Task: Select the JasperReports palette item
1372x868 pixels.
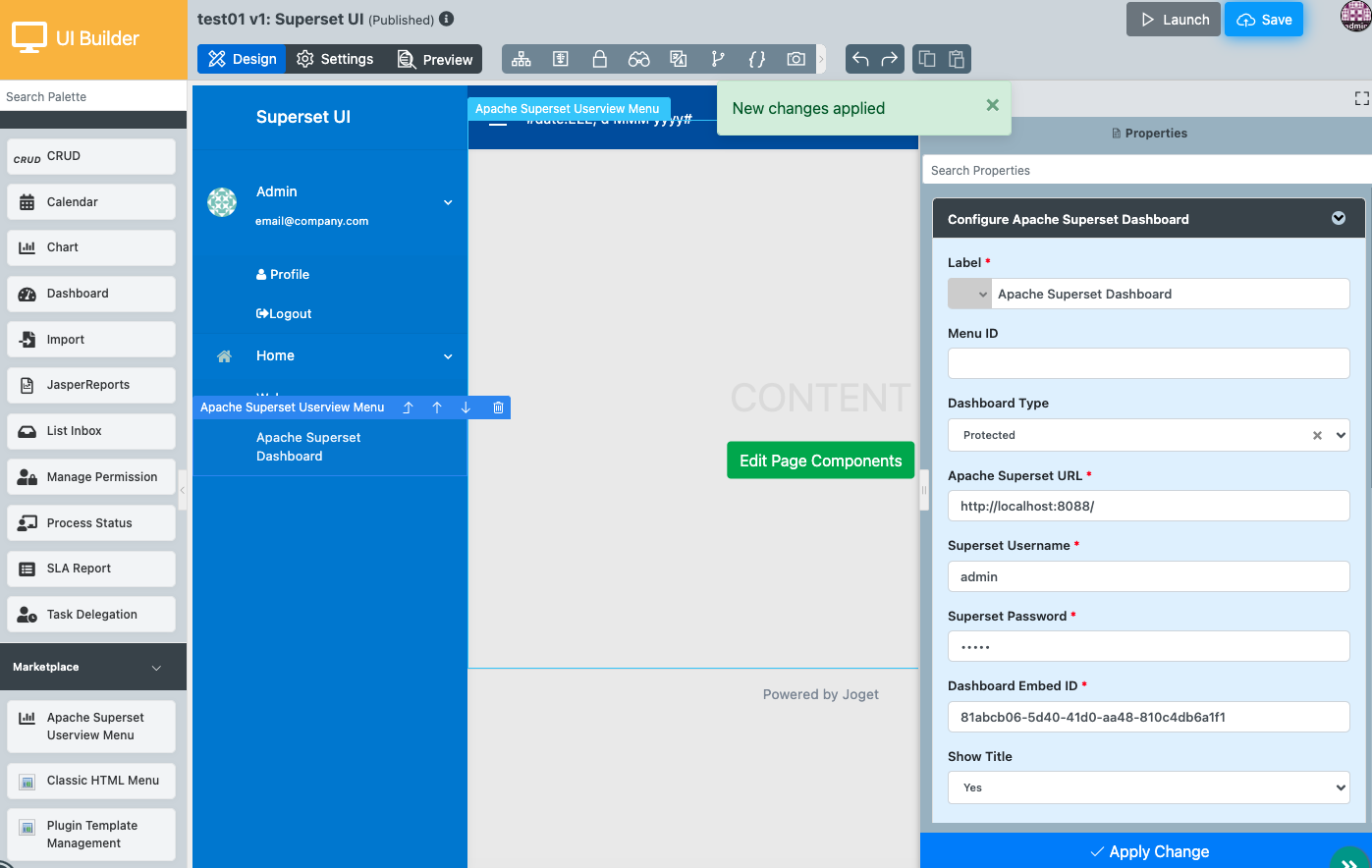Action: click(x=91, y=385)
